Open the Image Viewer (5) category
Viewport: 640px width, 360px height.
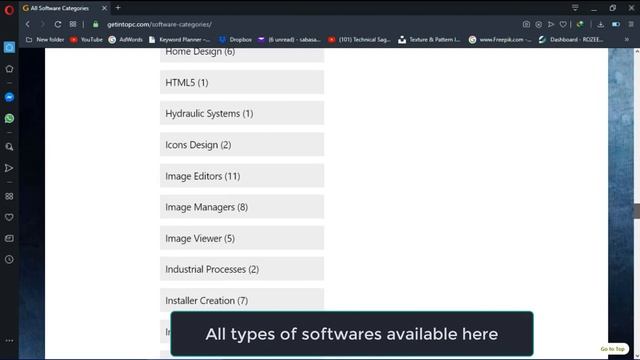tap(242, 238)
